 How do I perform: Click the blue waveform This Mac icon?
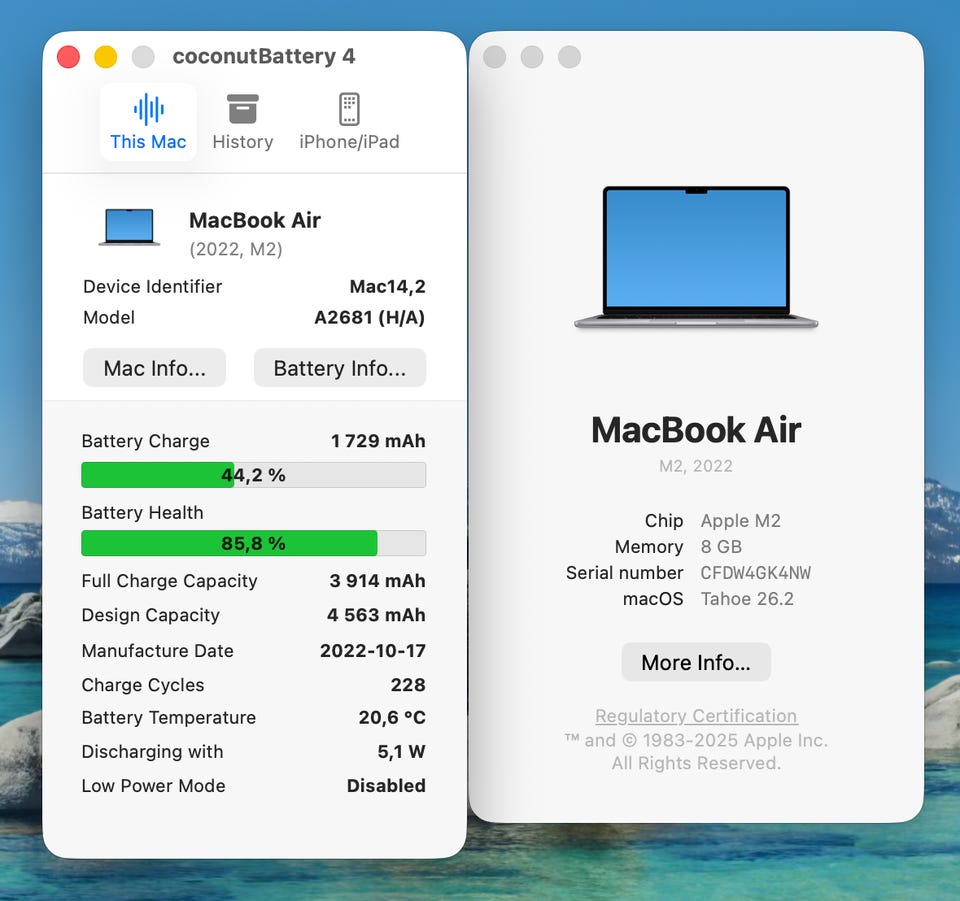tap(149, 110)
